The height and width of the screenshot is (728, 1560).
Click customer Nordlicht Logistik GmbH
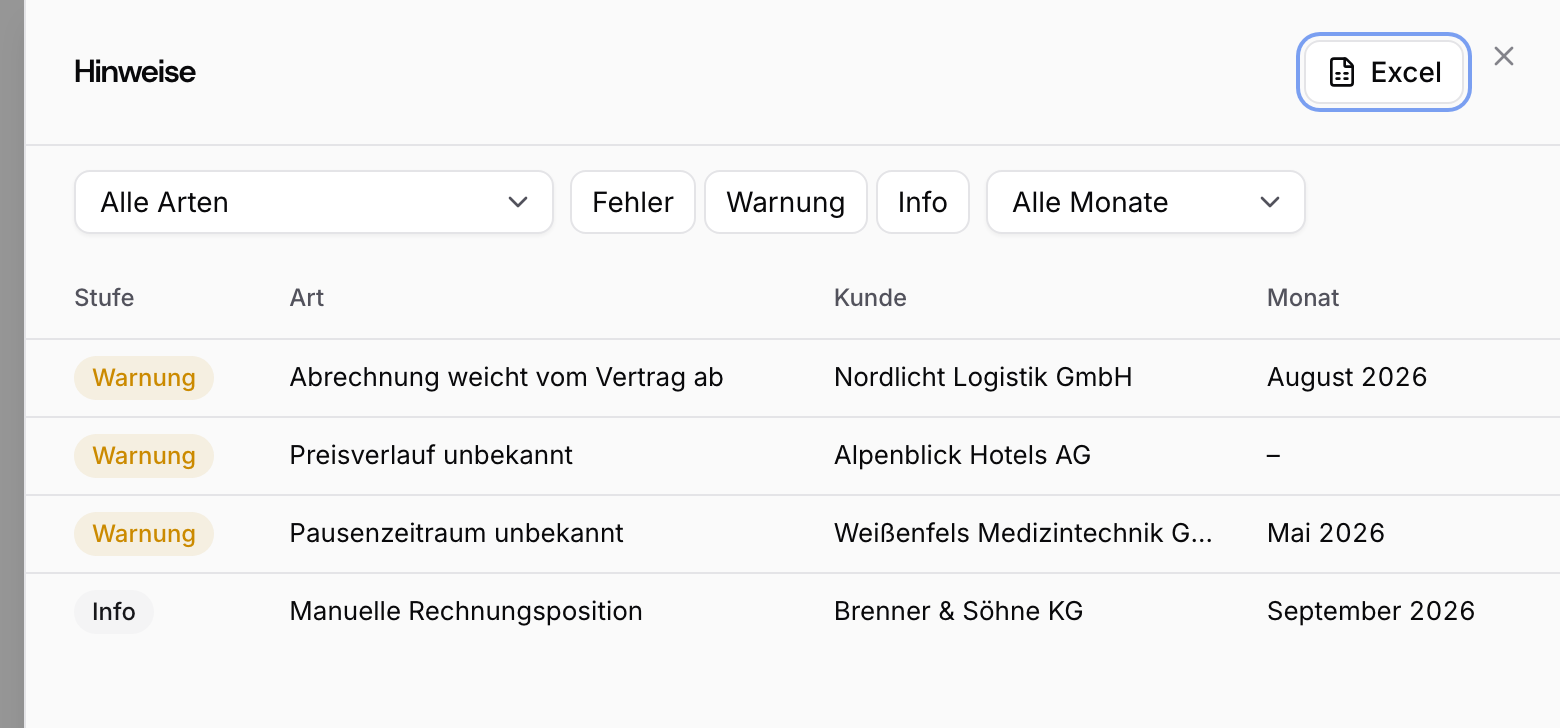click(983, 378)
